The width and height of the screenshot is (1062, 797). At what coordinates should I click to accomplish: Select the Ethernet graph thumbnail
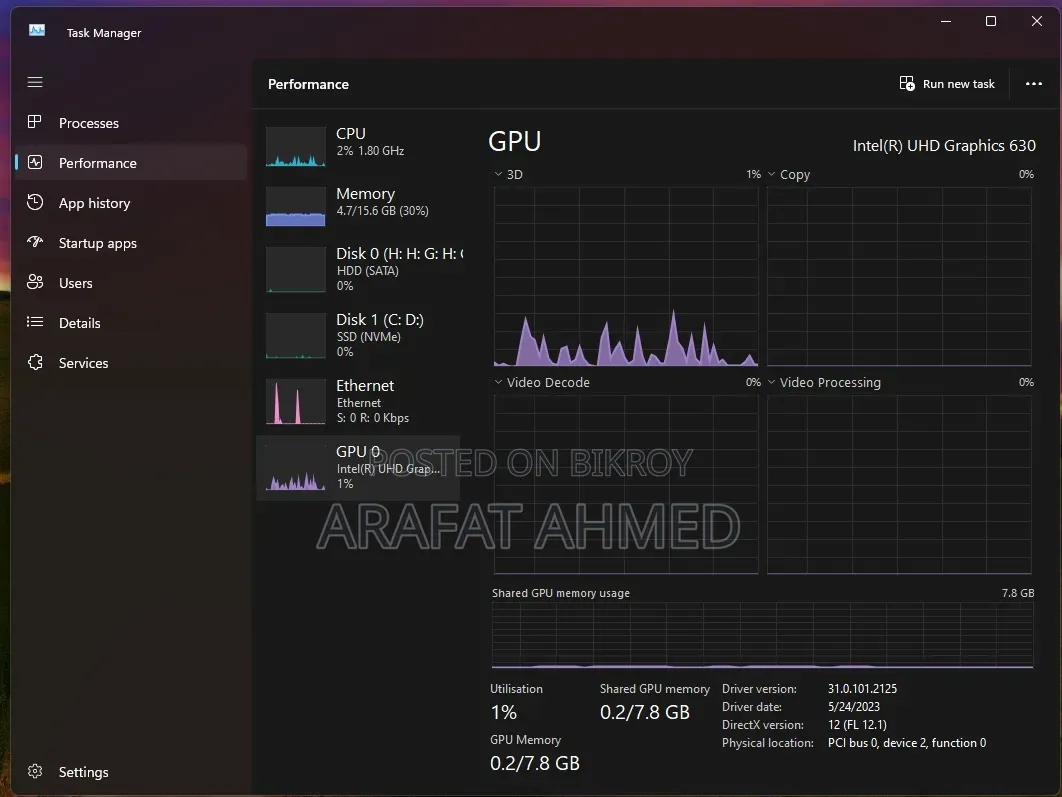coord(295,402)
